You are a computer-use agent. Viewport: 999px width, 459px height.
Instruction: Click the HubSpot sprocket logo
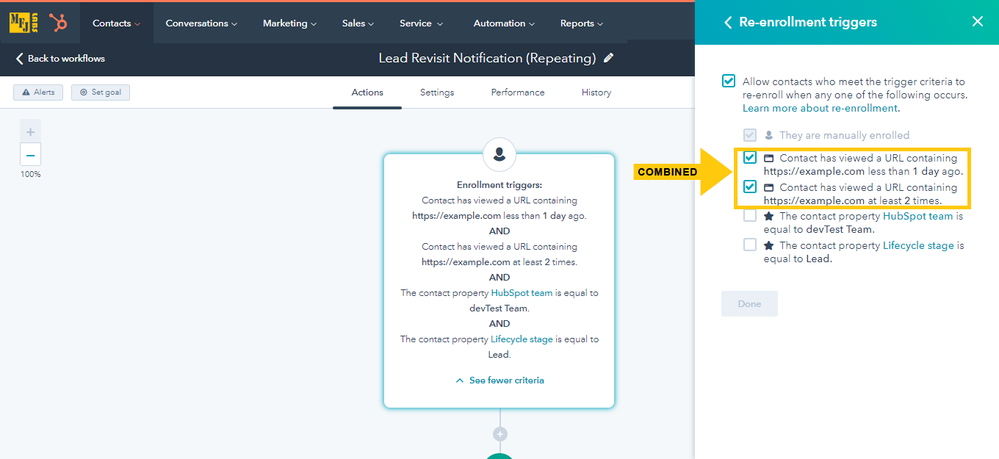[60, 23]
